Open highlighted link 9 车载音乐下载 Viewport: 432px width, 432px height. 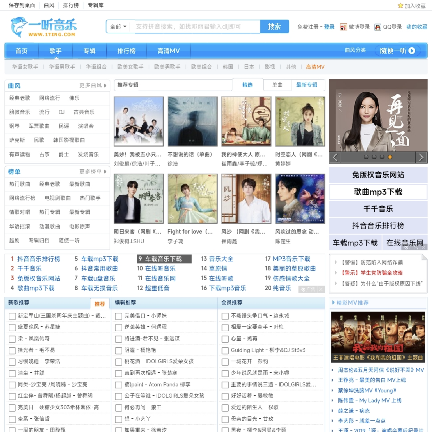coord(164,259)
